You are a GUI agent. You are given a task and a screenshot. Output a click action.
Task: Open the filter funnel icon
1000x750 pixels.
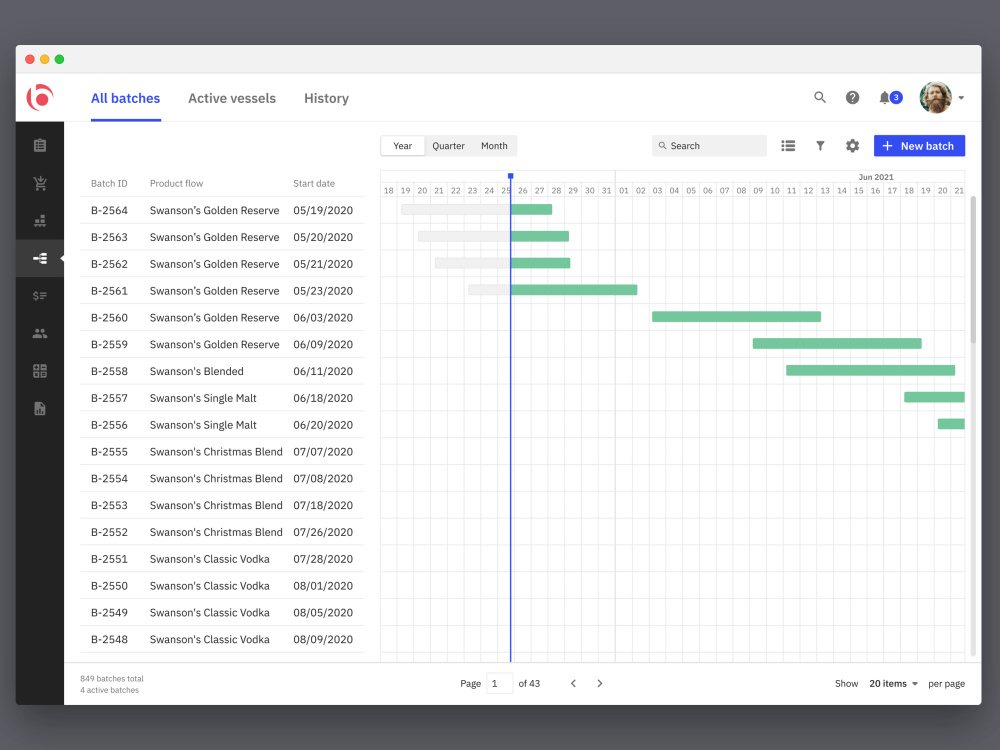(x=820, y=146)
